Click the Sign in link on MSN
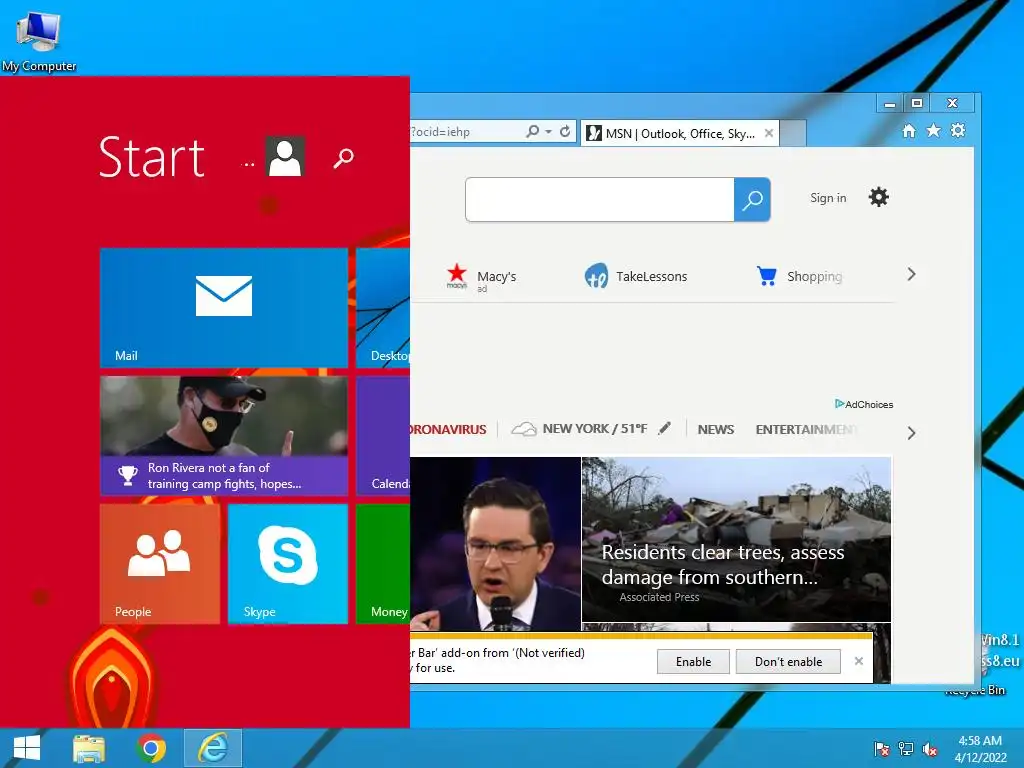The width and height of the screenshot is (1024, 768). tap(828, 198)
